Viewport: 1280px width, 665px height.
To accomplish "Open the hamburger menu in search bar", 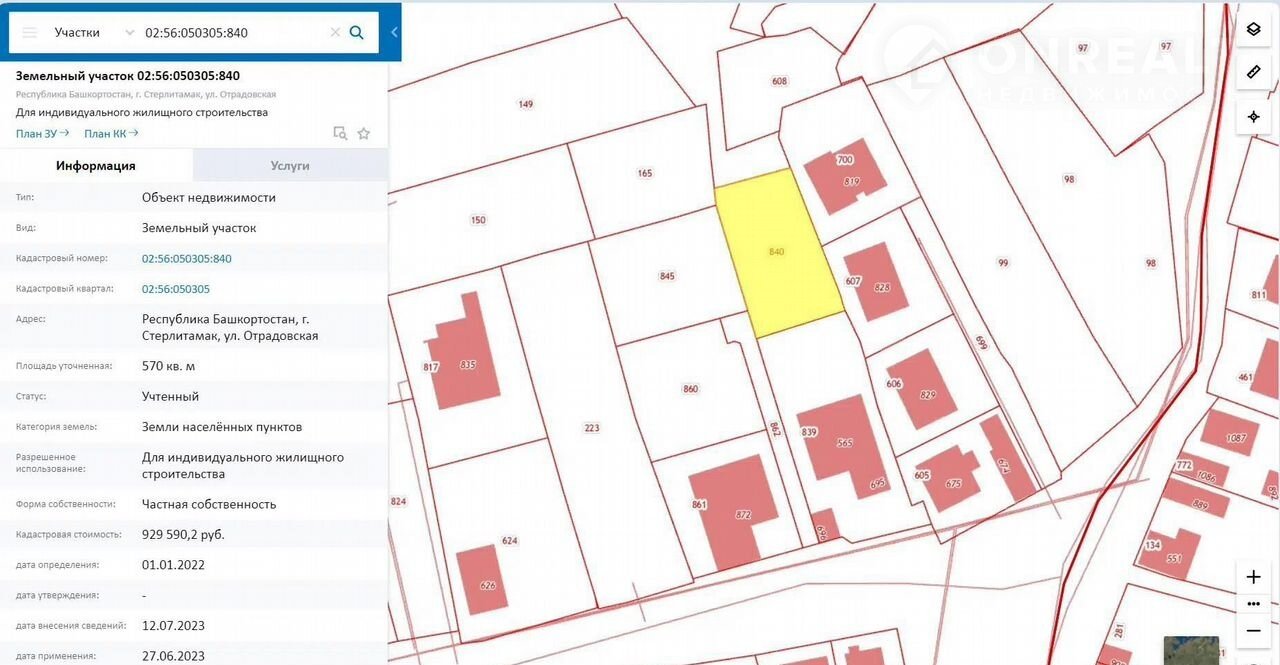I will (29, 32).
